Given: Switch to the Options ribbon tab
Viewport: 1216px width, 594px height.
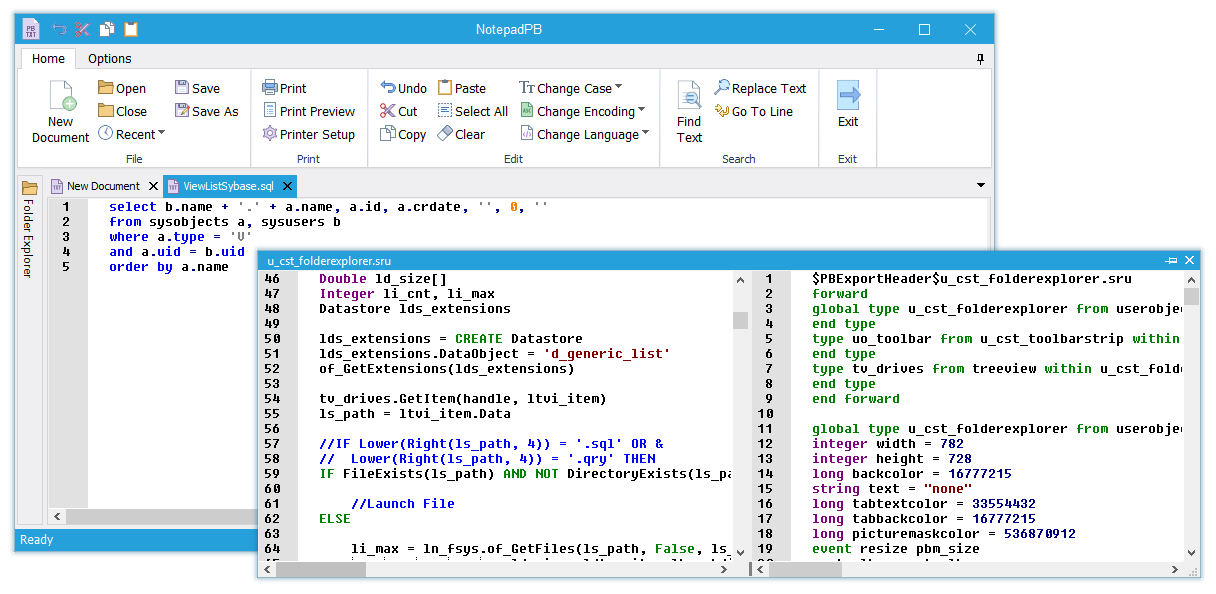Looking at the screenshot, I should pos(110,59).
